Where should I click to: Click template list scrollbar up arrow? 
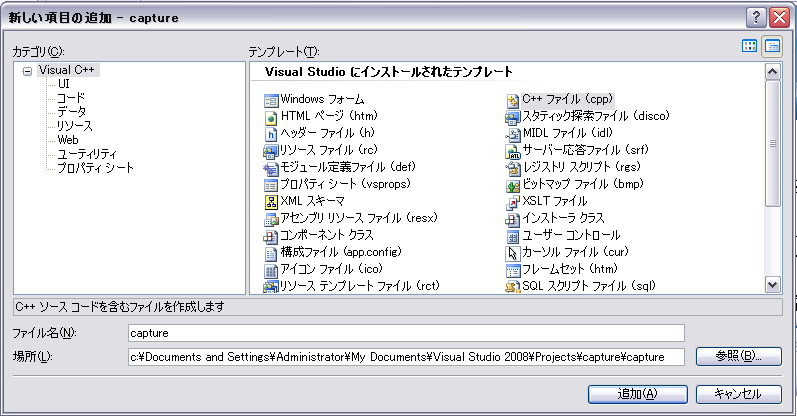tap(772, 72)
